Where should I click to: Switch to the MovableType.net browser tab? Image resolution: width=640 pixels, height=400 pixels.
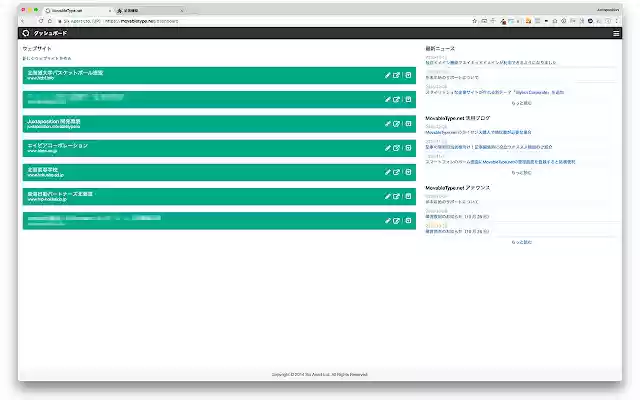tap(78, 11)
